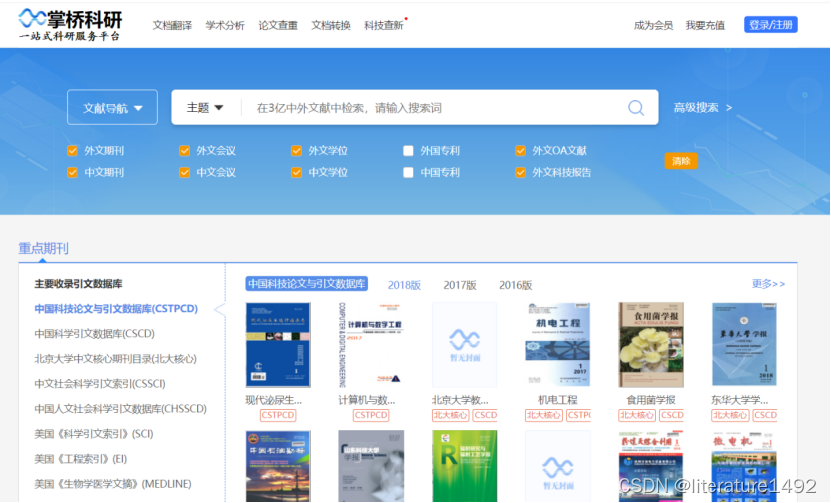The width and height of the screenshot is (831, 503).
Task: Toggle 外文OA文献 checkbox
Action: pos(520,151)
